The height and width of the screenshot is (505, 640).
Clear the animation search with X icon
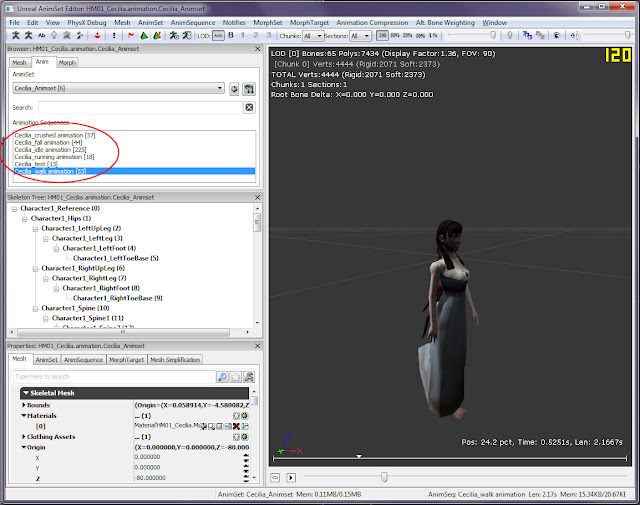tap(249, 107)
